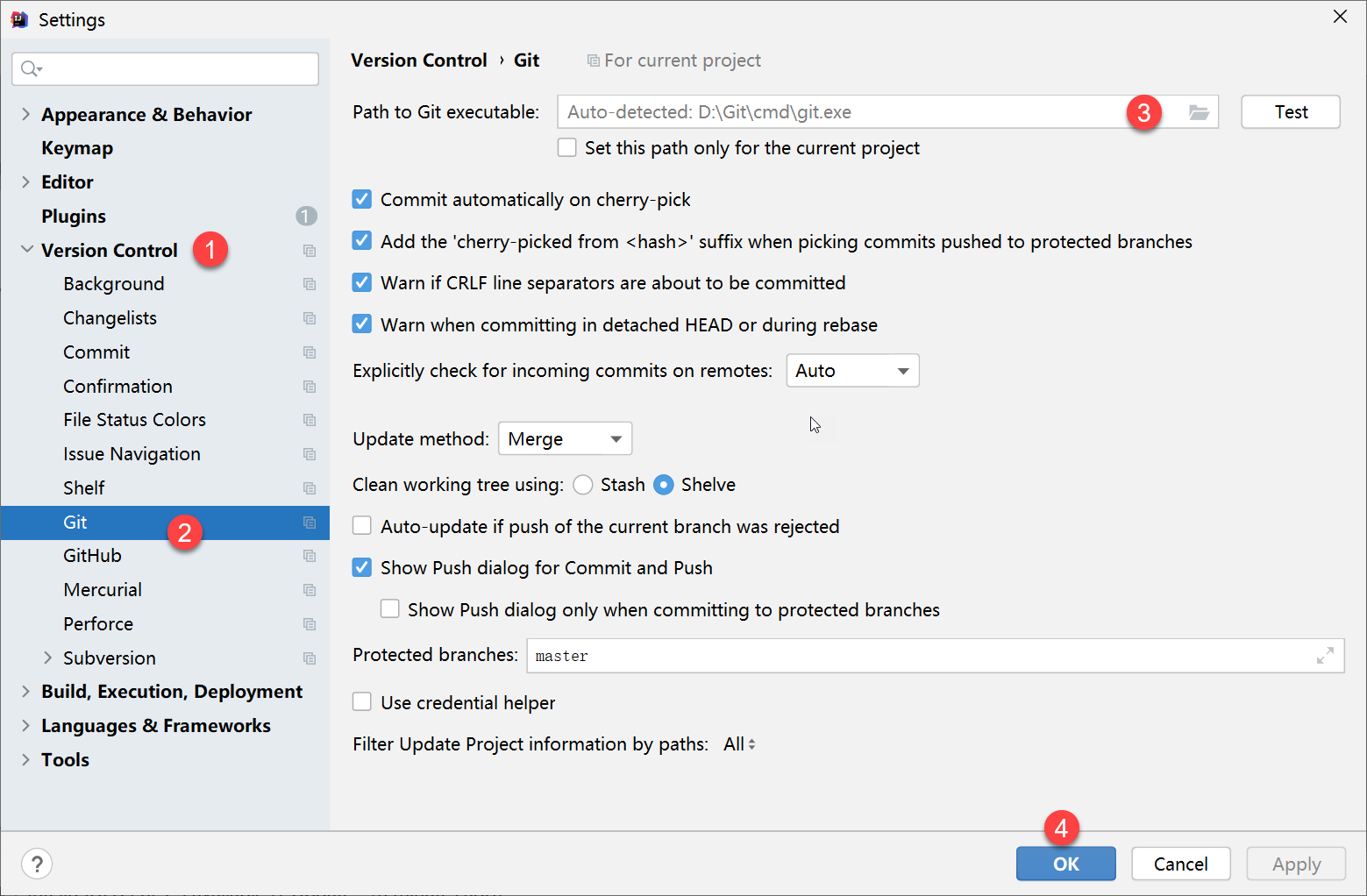Select the Stash radio button

click(x=583, y=485)
